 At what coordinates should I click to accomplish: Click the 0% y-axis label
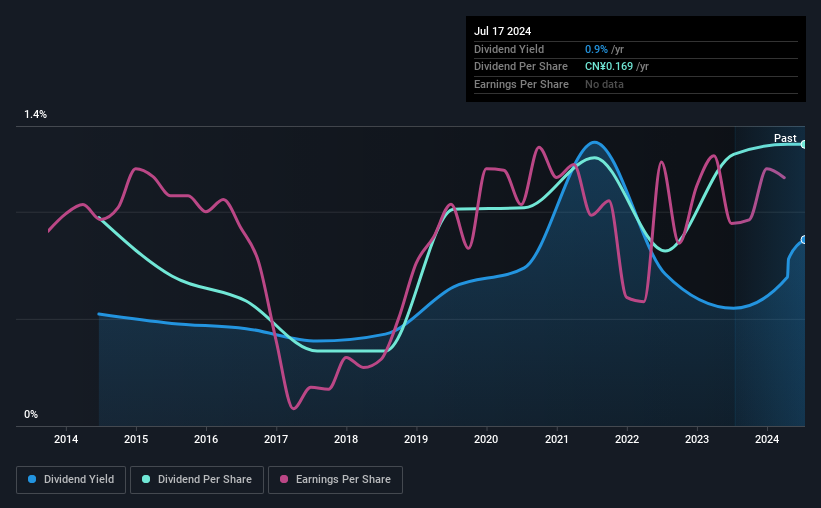point(31,414)
